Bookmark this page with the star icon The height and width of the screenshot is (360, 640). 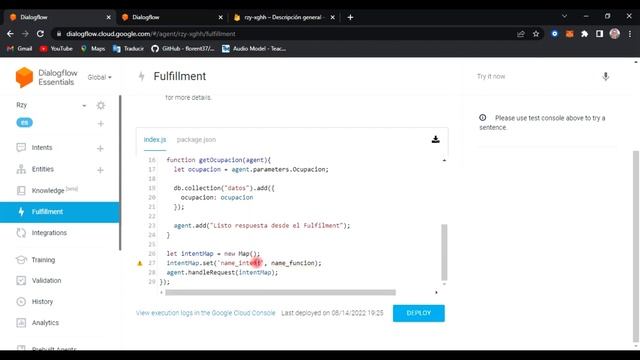coord(536,34)
